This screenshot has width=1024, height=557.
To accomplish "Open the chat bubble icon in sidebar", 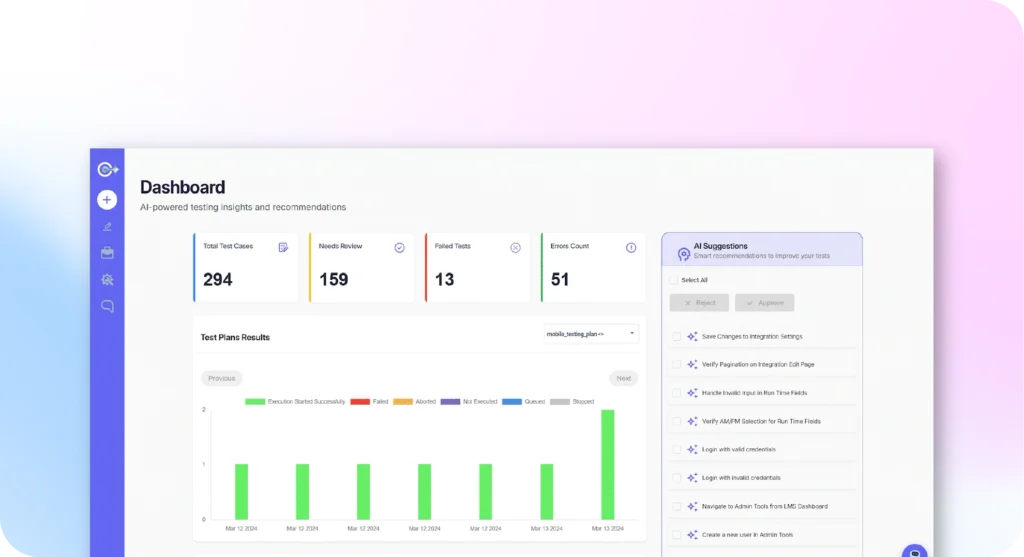I will (x=107, y=306).
